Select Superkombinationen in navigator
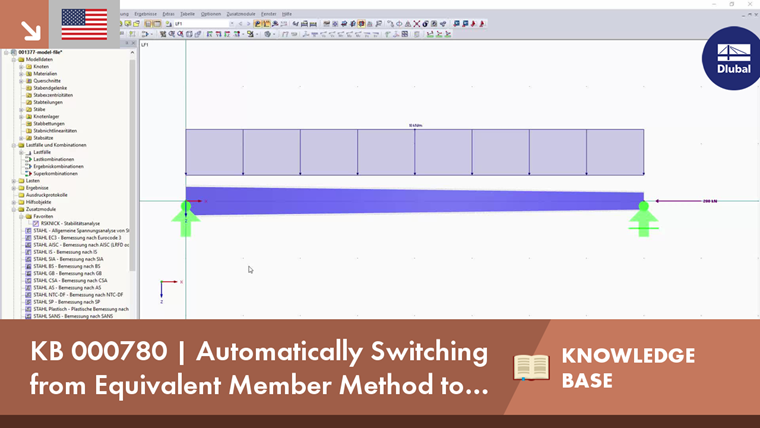 tap(55, 174)
